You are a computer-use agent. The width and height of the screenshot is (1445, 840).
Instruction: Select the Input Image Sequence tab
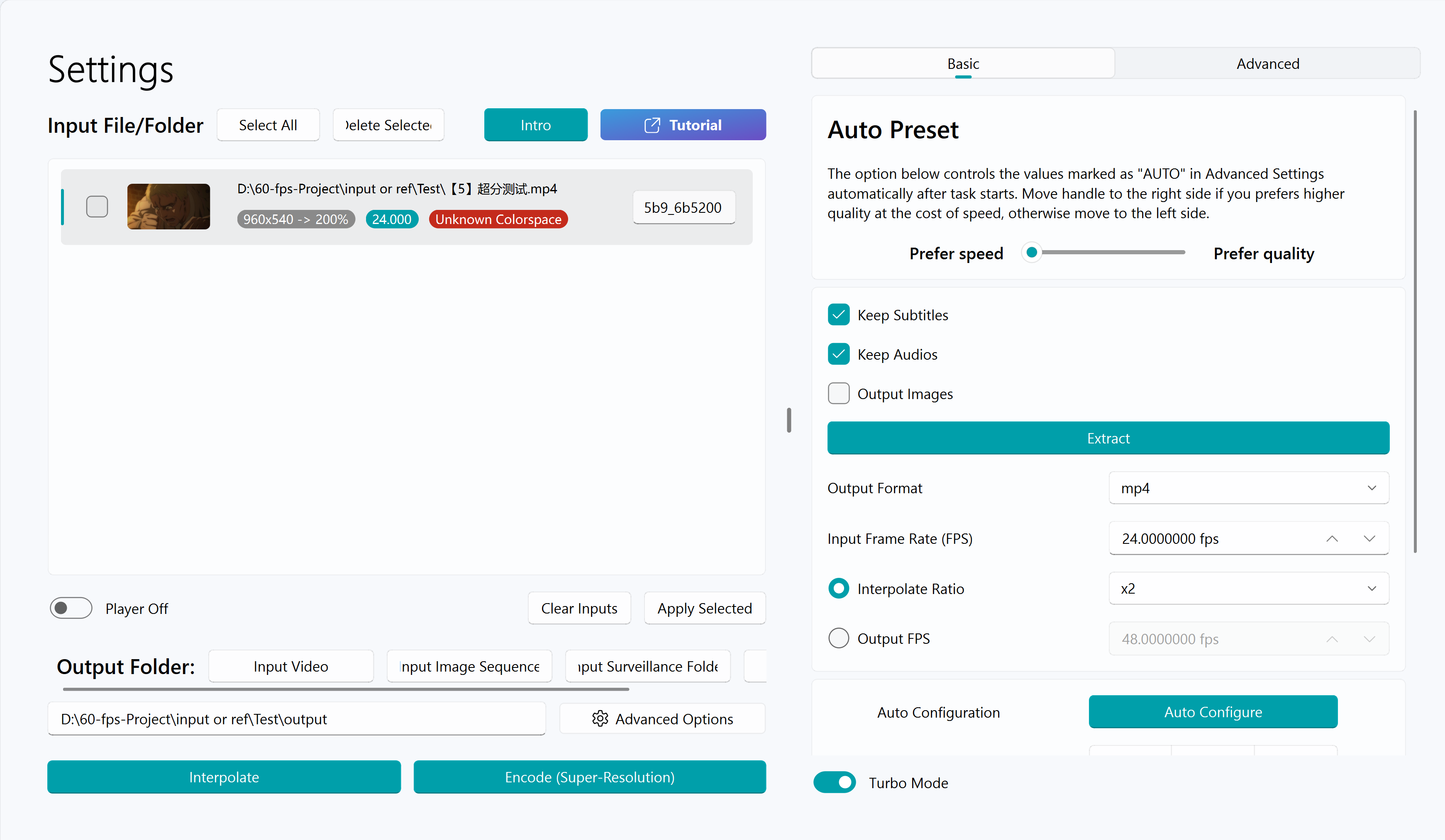[470, 666]
